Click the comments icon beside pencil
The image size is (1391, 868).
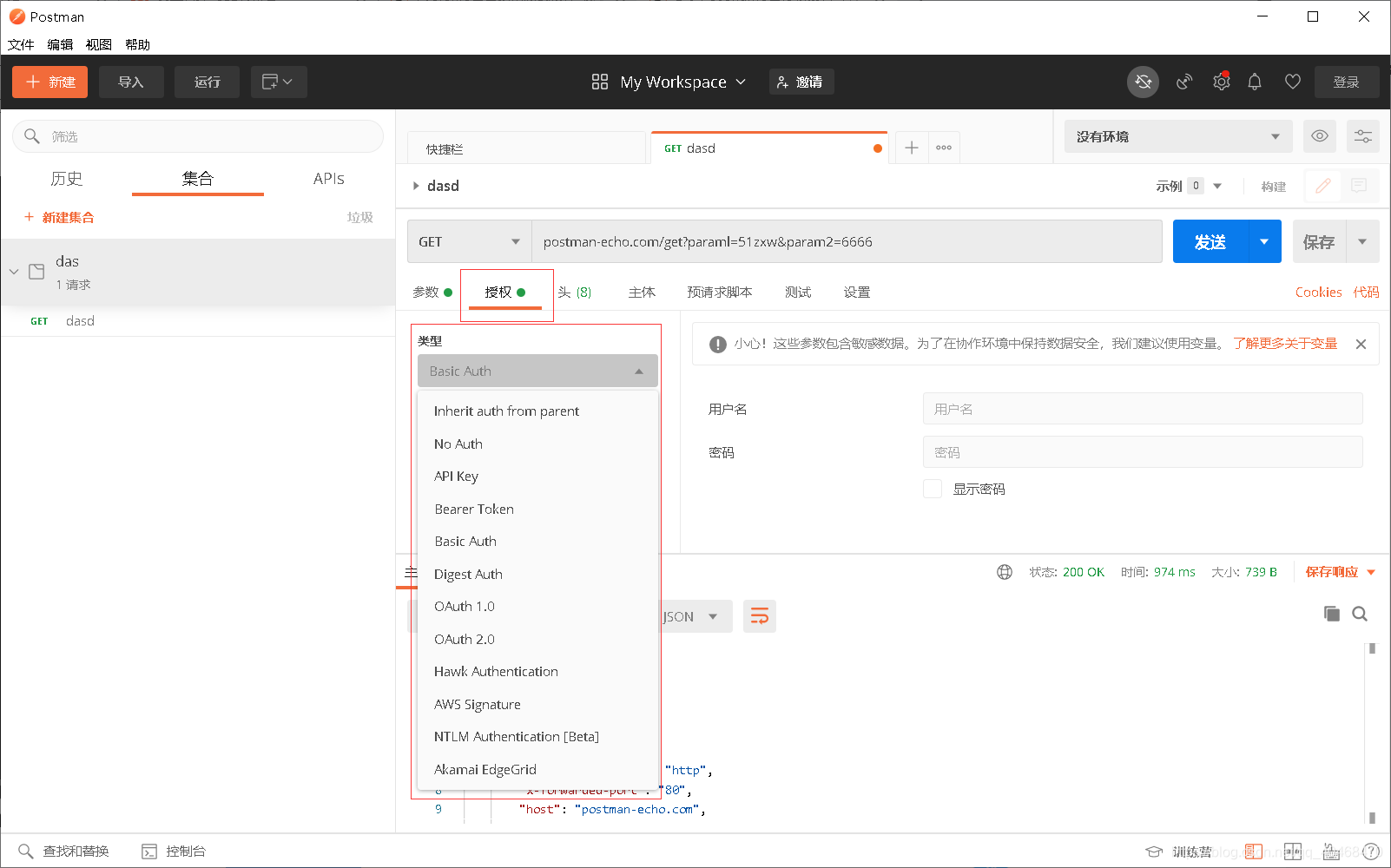coord(1360,186)
